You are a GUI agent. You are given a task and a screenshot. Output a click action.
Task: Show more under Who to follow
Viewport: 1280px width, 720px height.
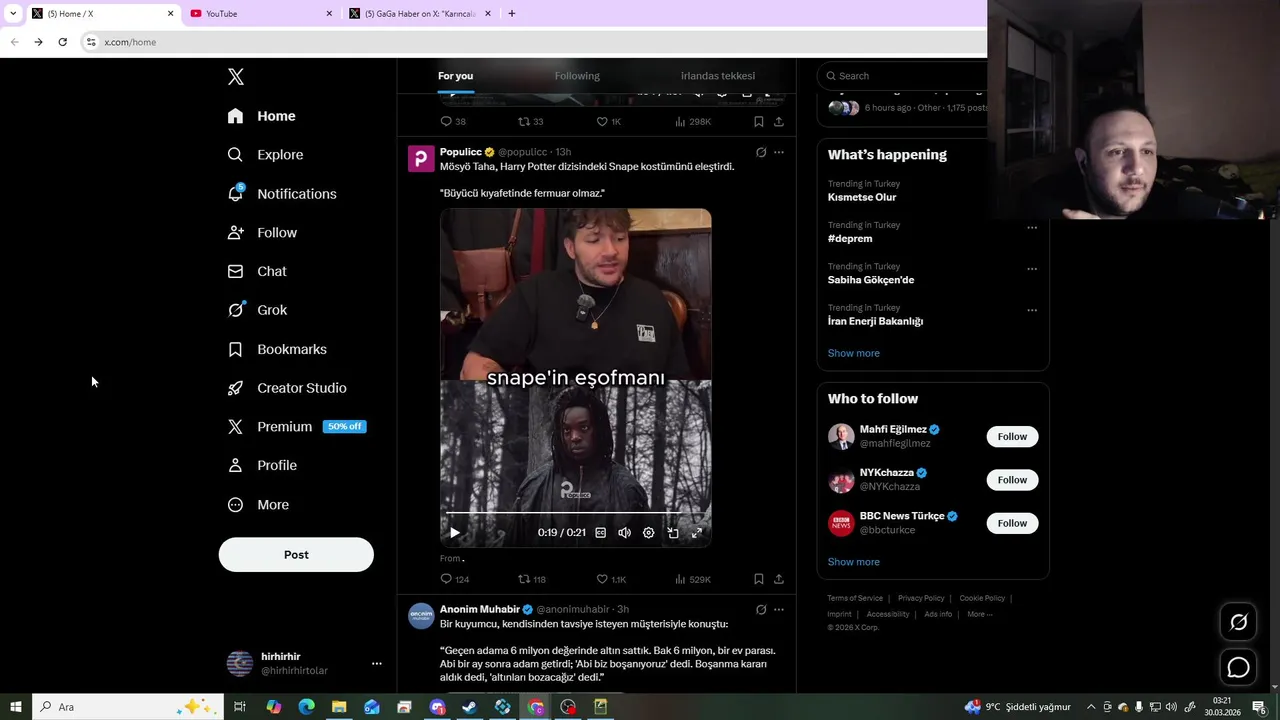coord(853,562)
